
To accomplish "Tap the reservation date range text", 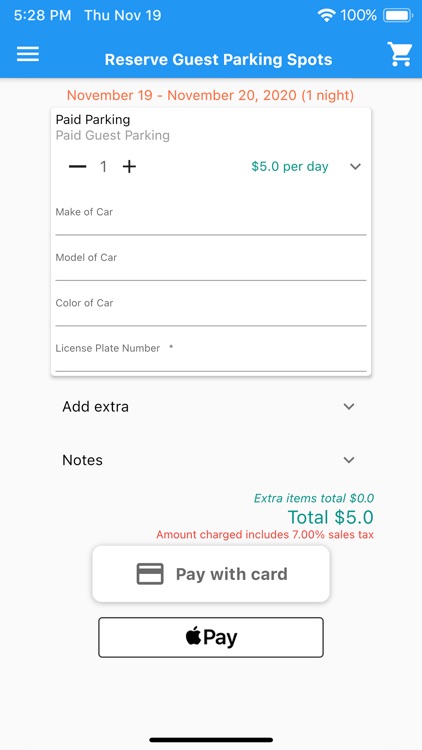I will (x=211, y=95).
